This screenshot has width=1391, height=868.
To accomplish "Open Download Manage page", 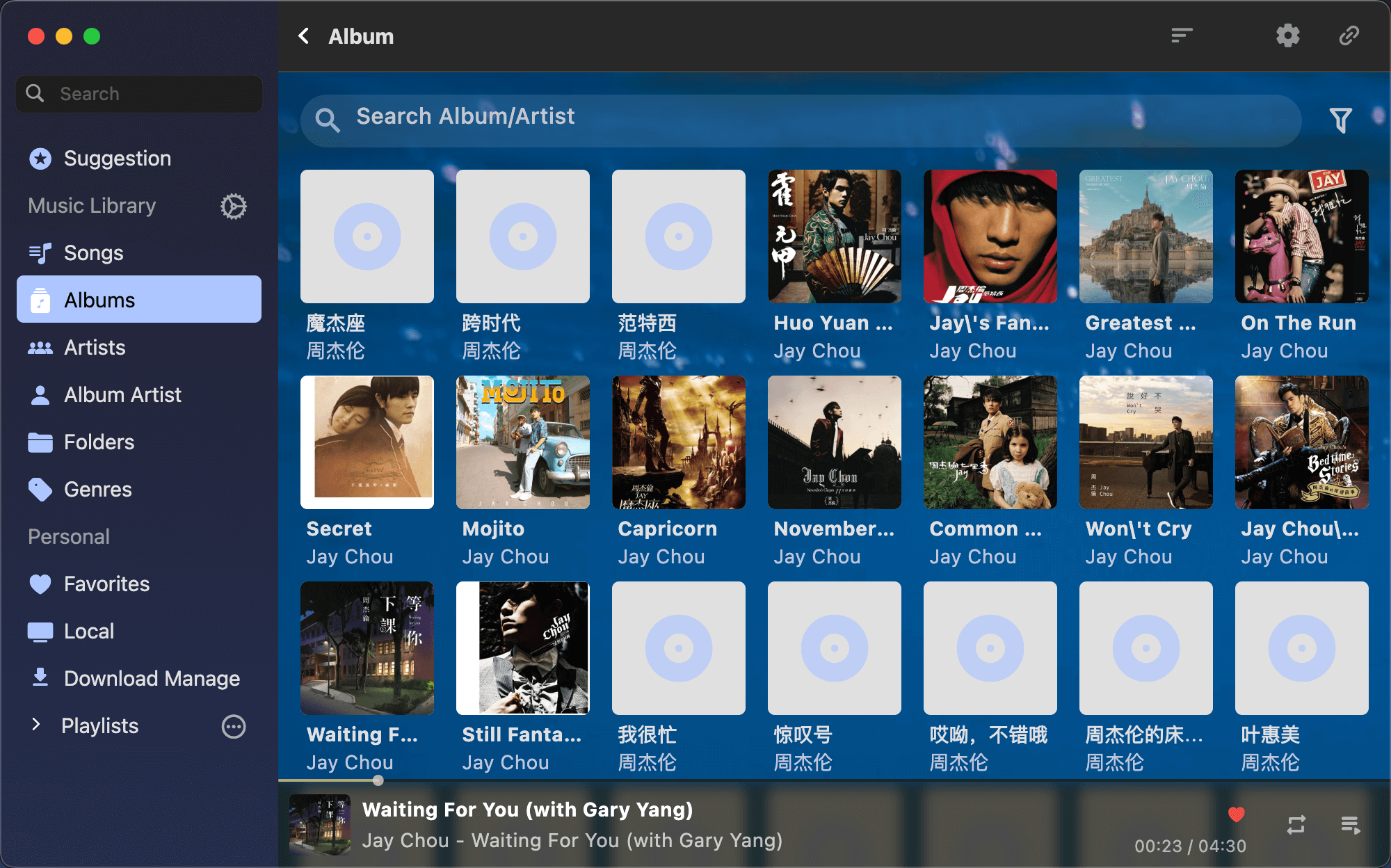I will point(139,679).
